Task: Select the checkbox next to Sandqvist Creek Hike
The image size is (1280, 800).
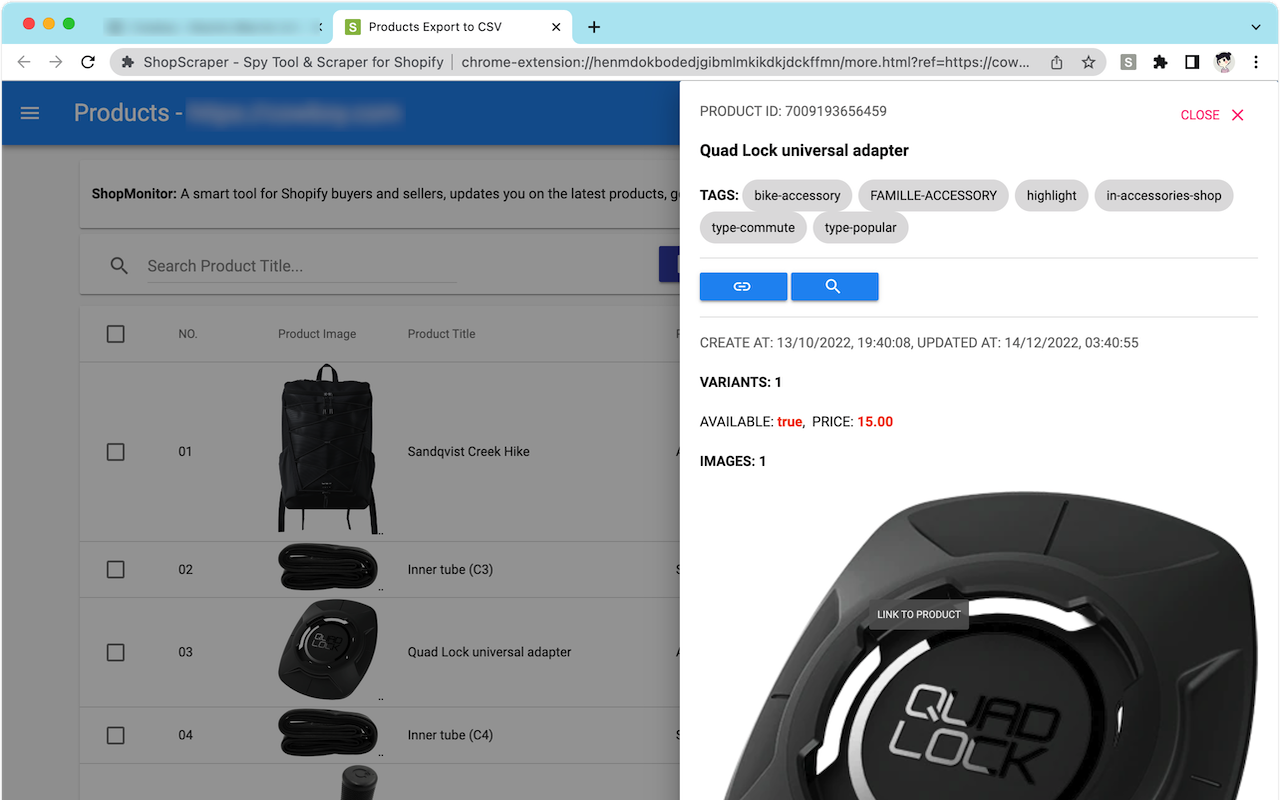Action: point(115,451)
